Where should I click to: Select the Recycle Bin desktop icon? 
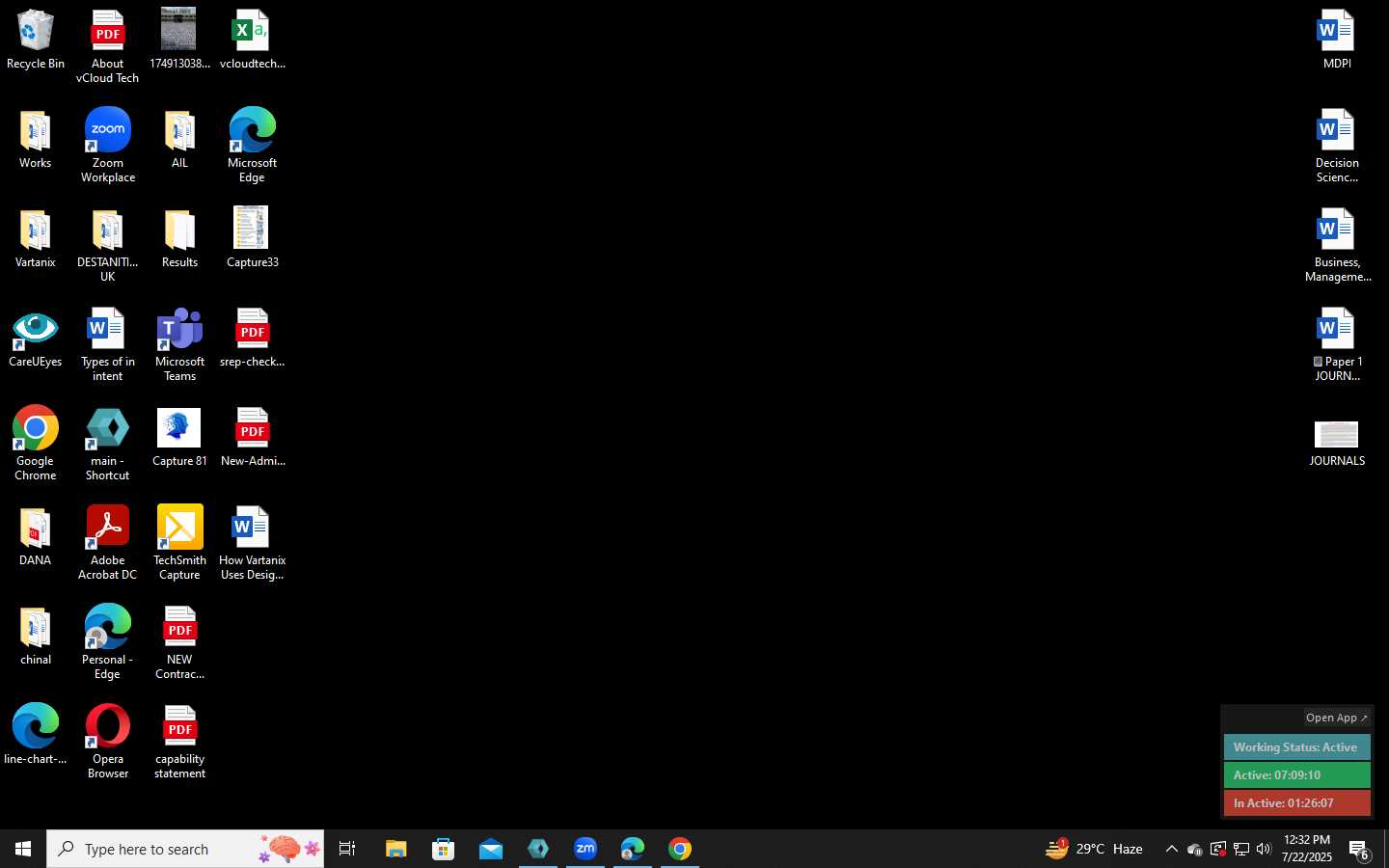click(36, 40)
